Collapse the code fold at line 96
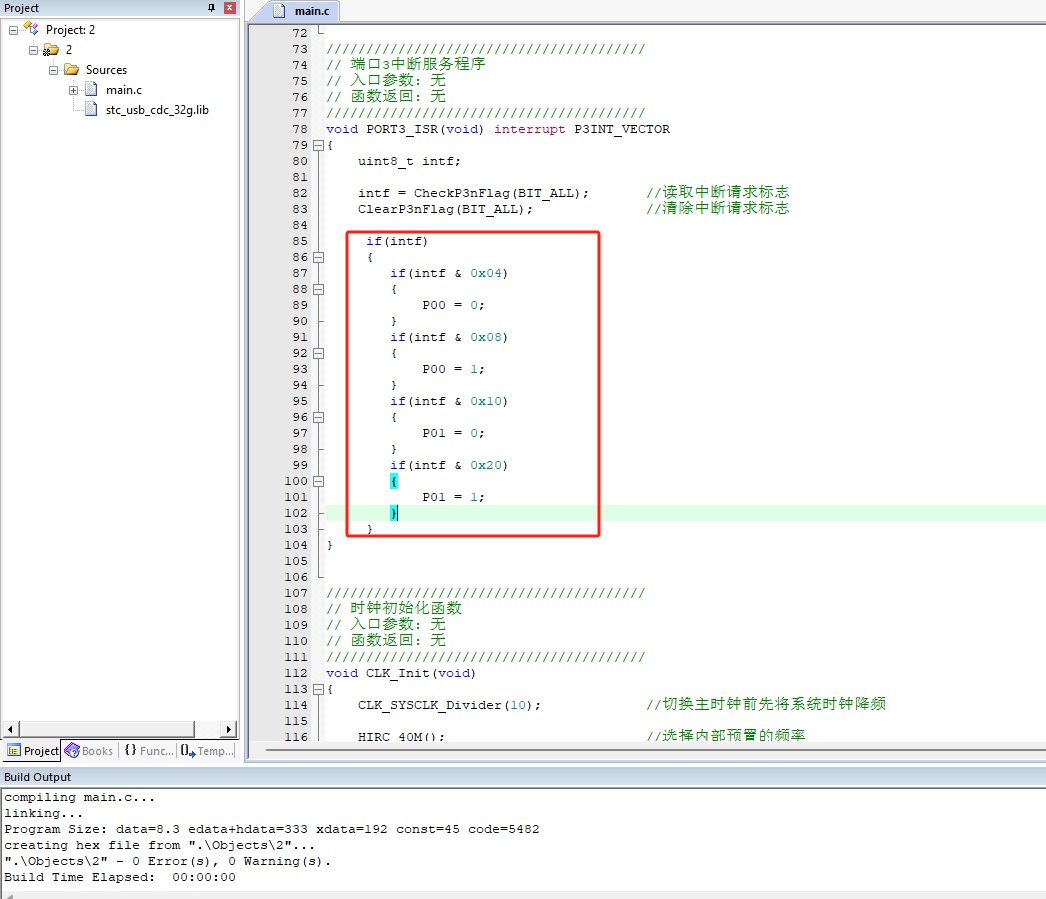 [319, 417]
